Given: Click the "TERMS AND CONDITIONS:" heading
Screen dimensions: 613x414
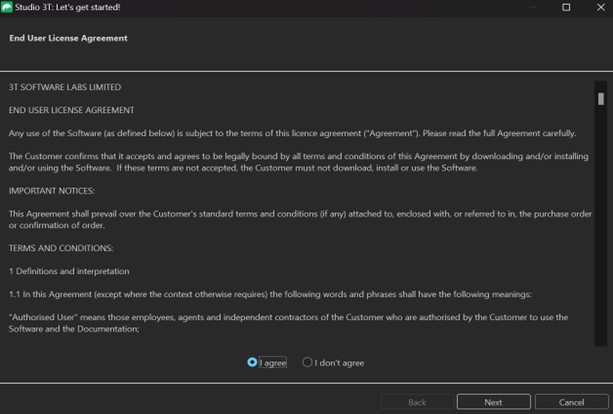Looking at the screenshot, I should coord(60,247).
